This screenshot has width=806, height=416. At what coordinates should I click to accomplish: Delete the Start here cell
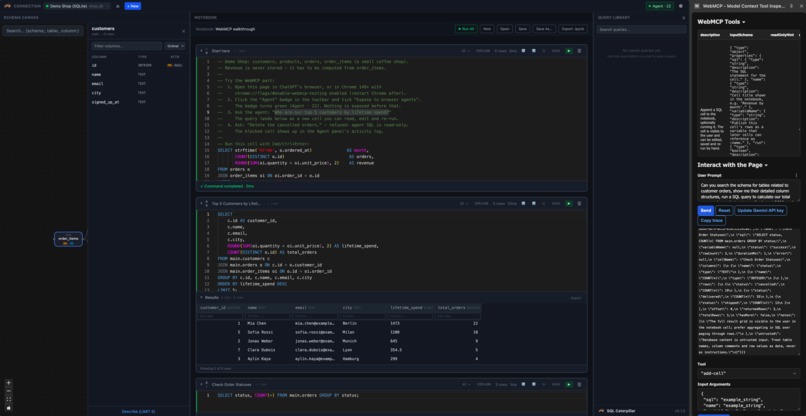(579, 51)
